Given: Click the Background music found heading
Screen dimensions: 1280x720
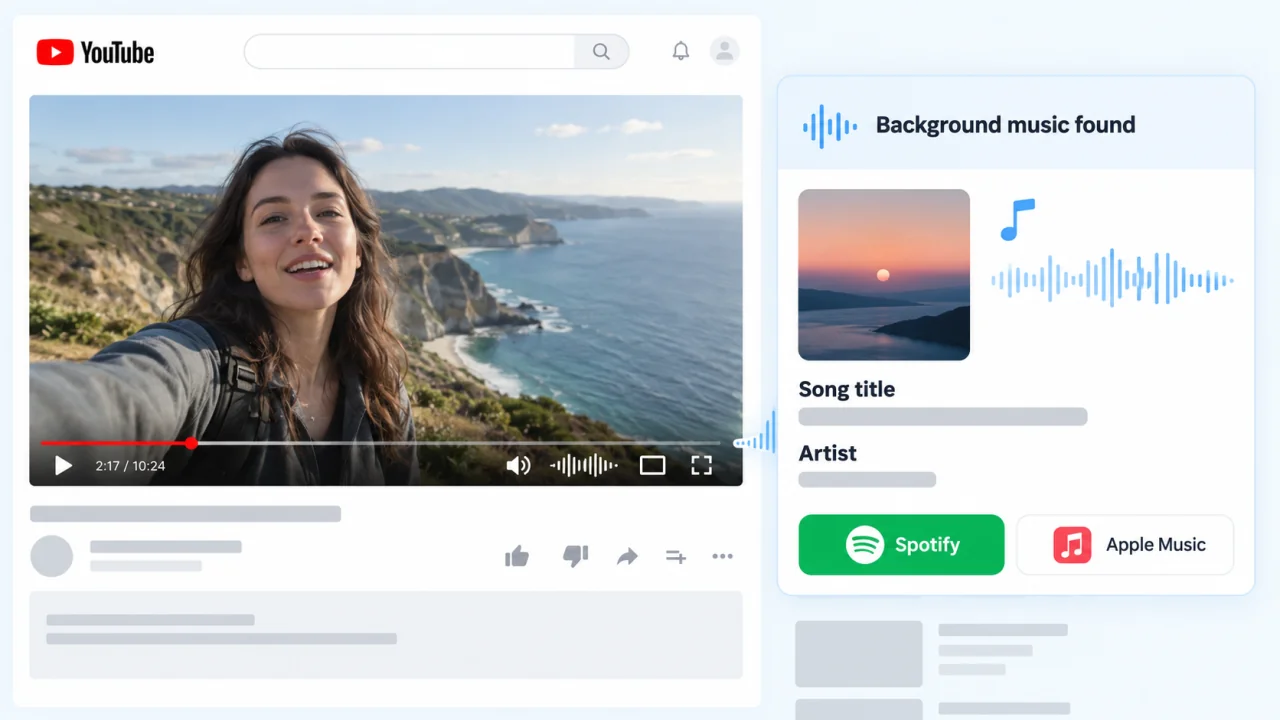Looking at the screenshot, I should pyautogui.click(x=1005, y=125).
